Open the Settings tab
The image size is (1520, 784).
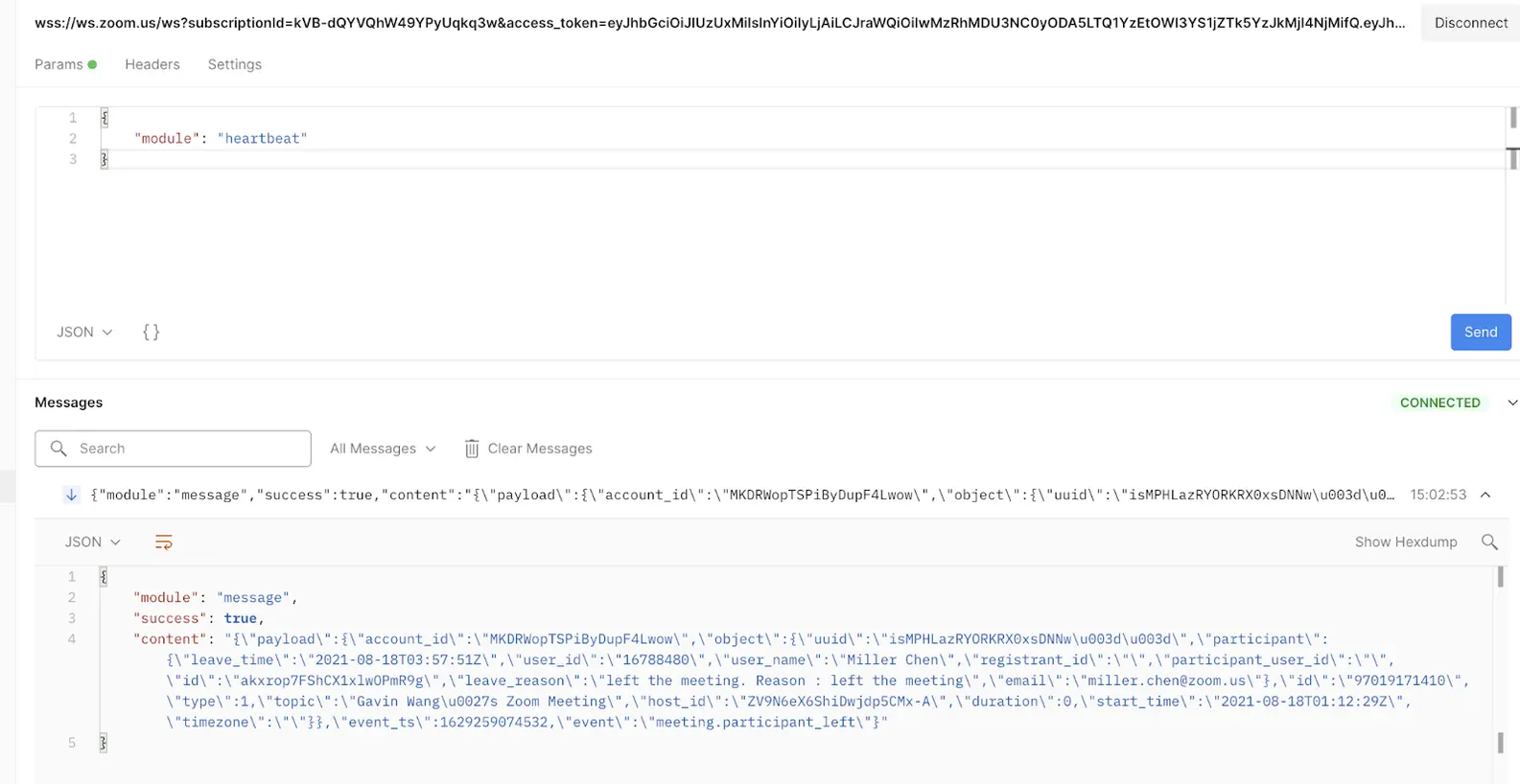coord(235,64)
